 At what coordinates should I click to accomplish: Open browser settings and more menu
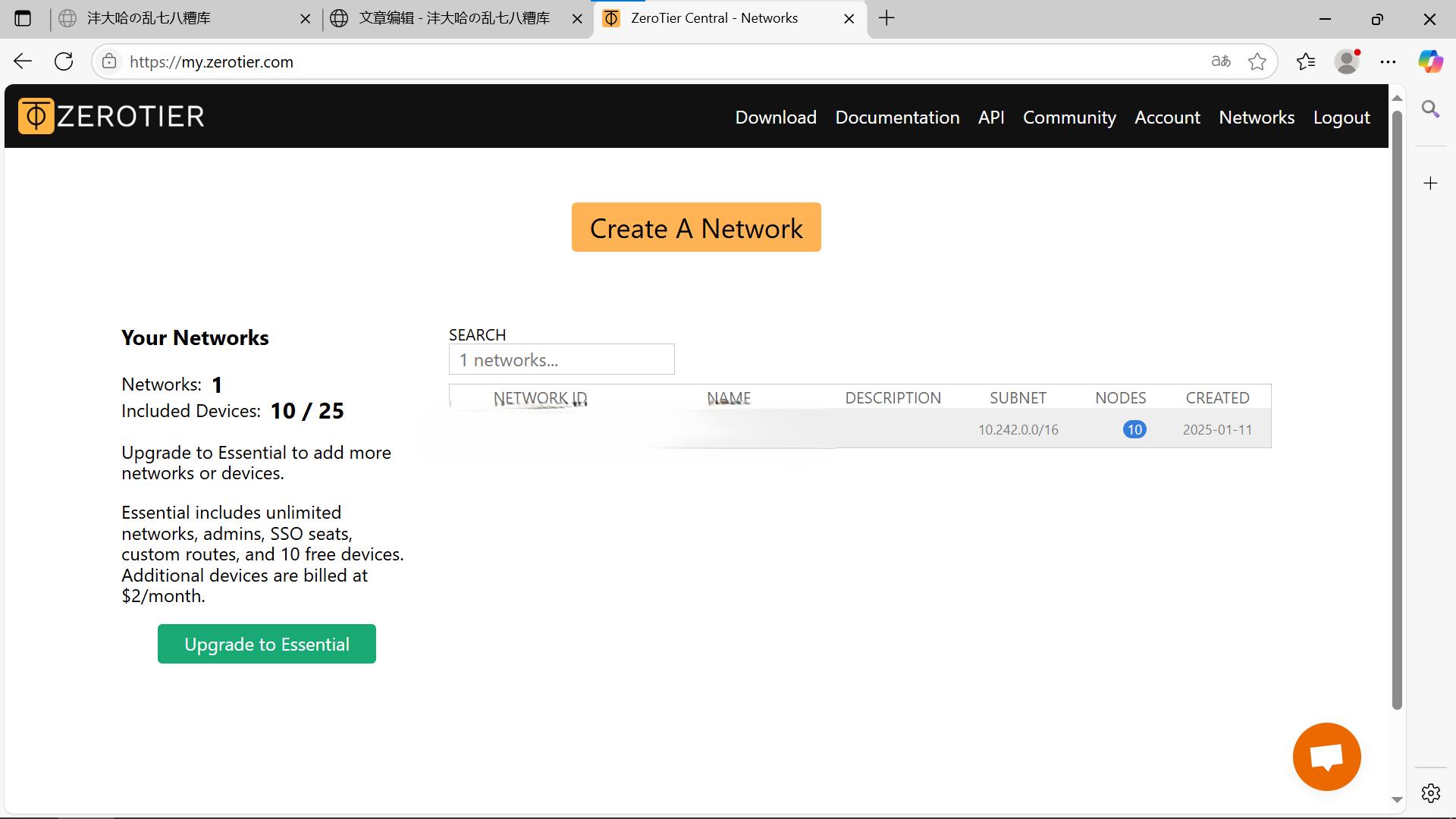tap(1388, 61)
